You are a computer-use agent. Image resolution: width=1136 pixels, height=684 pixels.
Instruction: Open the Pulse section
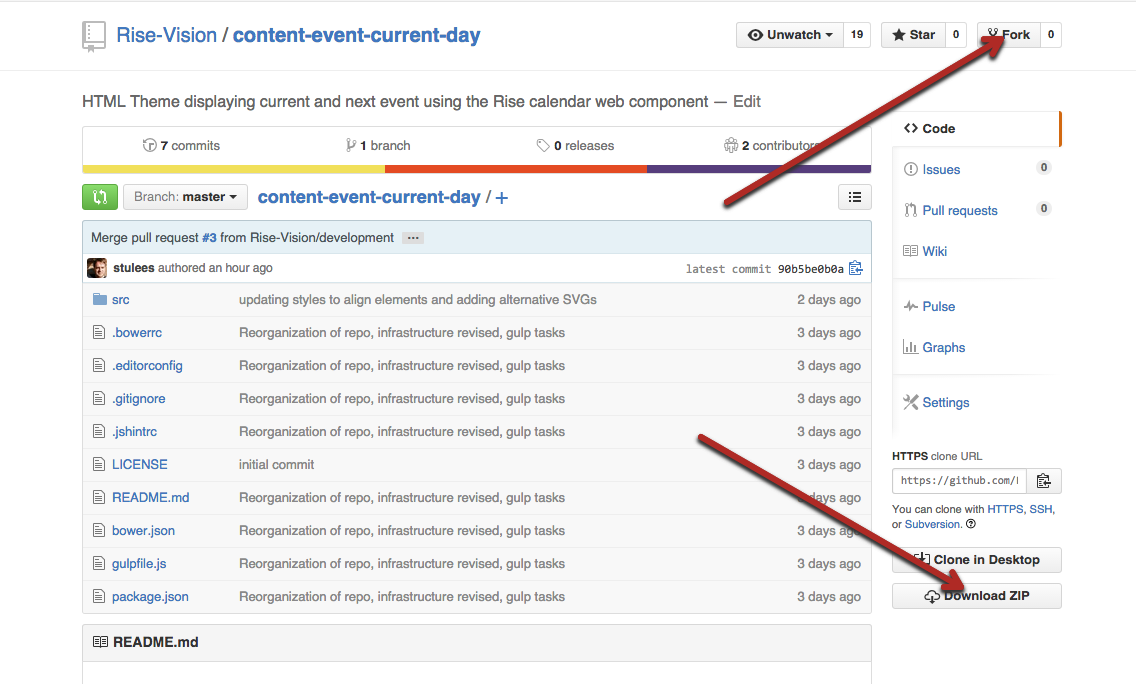[x=939, y=306]
